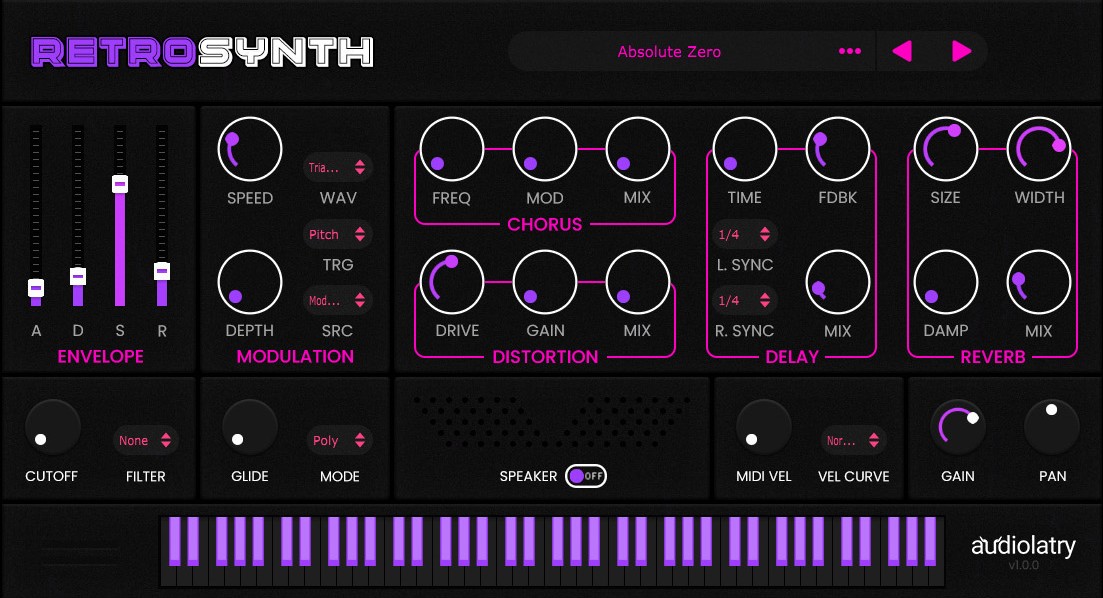The image size is (1103, 598).
Task: Click the Reverb MIX knob
Action: coord(1039,282)
